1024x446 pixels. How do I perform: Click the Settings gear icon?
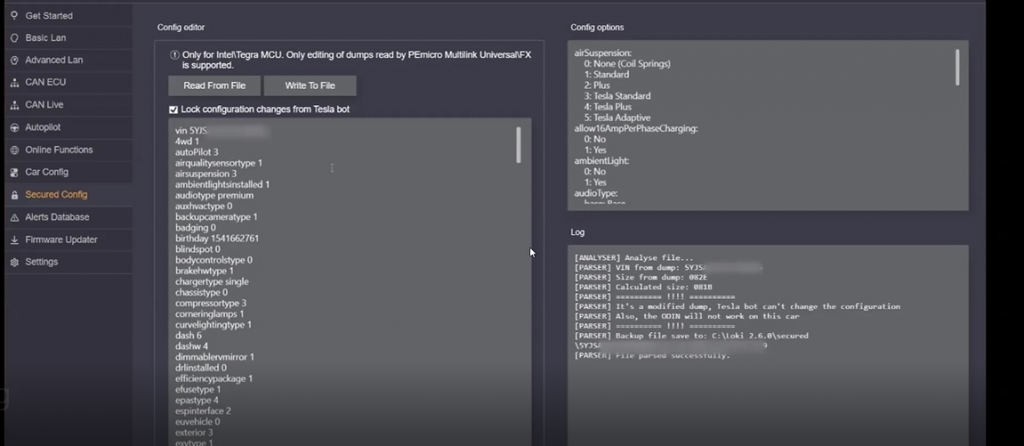tap(13, 262)
